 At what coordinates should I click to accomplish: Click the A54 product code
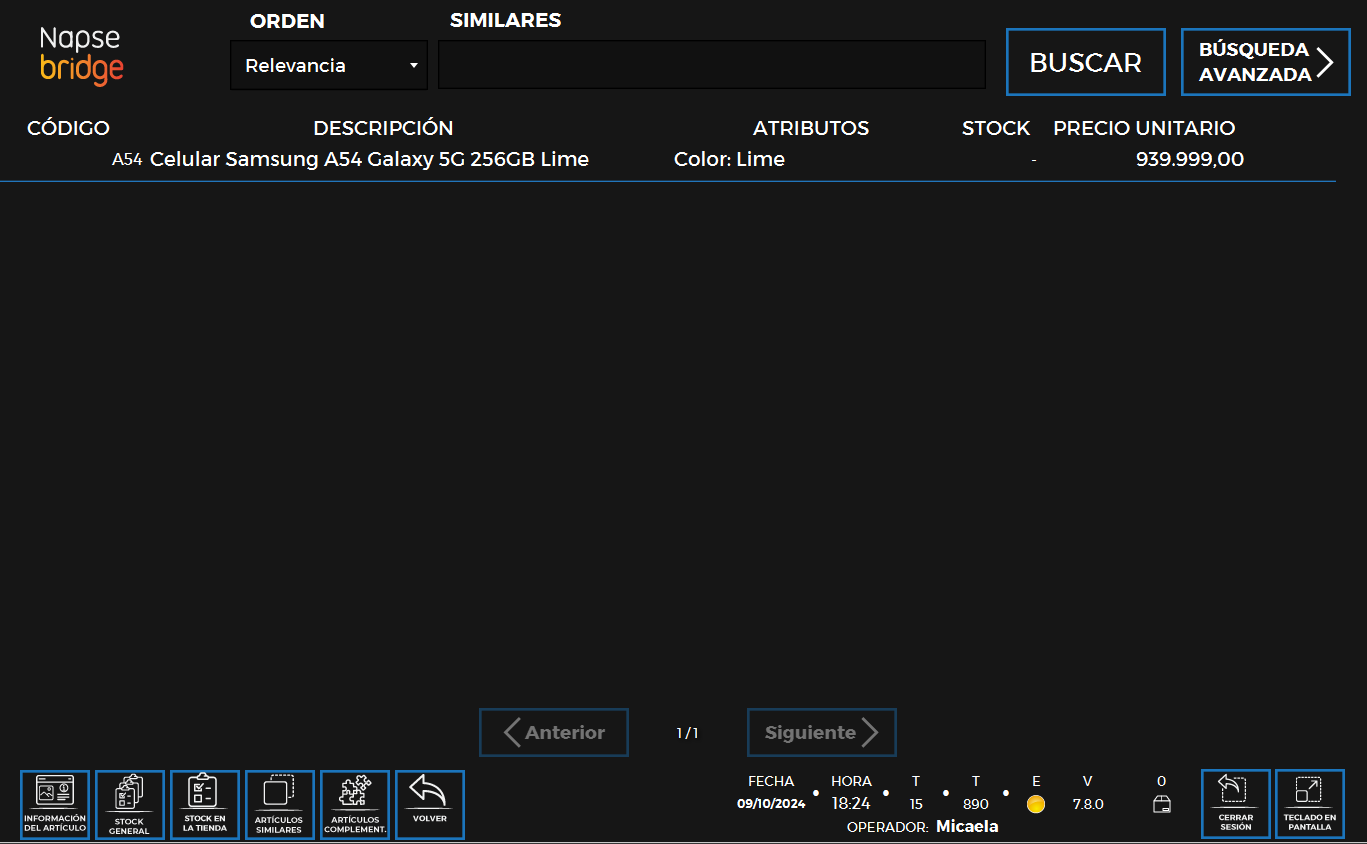point(127,159)
